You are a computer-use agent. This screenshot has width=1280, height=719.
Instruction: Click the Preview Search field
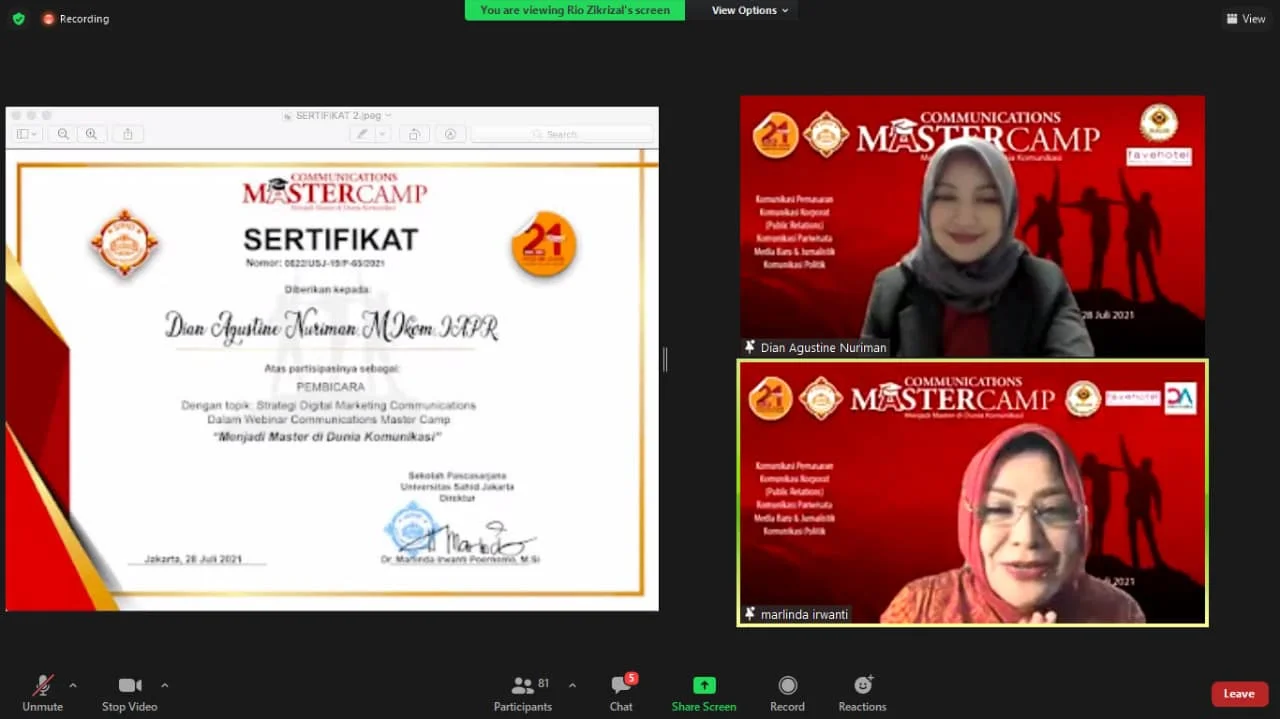coord(562,134)
